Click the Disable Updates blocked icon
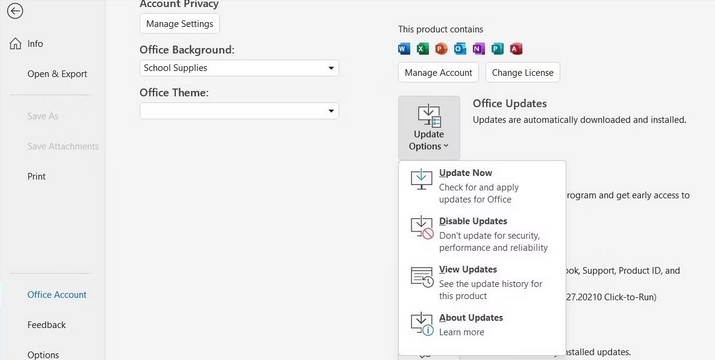This screenshot has width=715, height=360. [422, 228]
